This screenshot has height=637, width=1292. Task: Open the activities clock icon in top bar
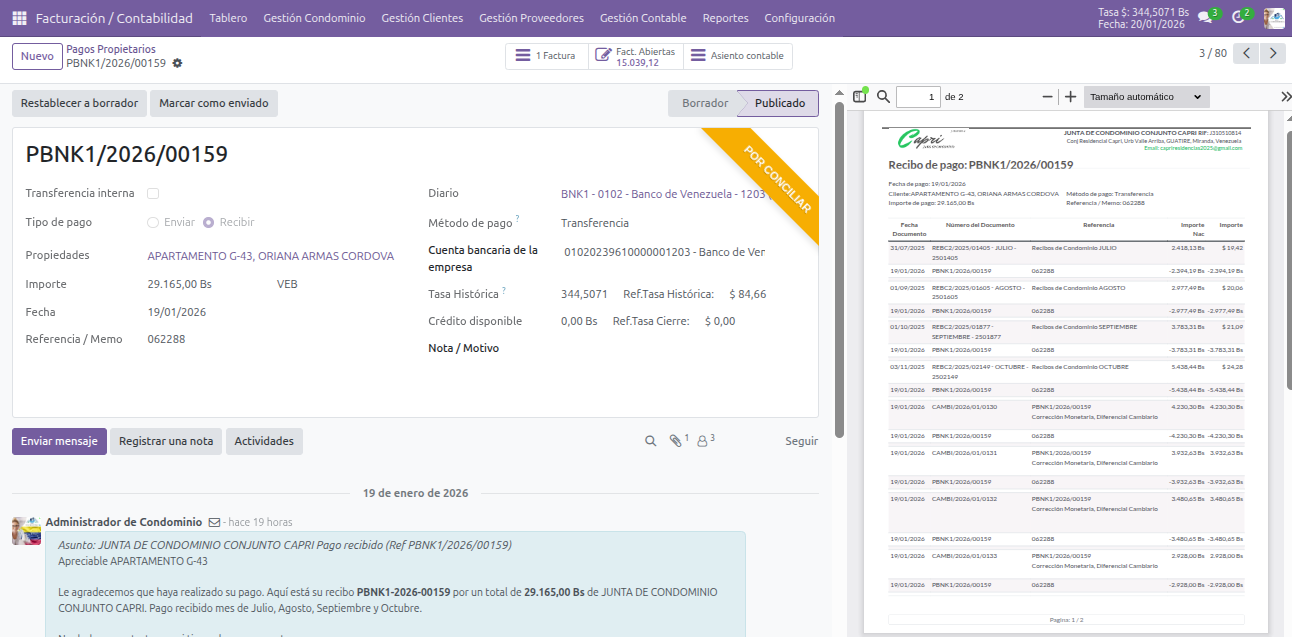point(1238,17)
